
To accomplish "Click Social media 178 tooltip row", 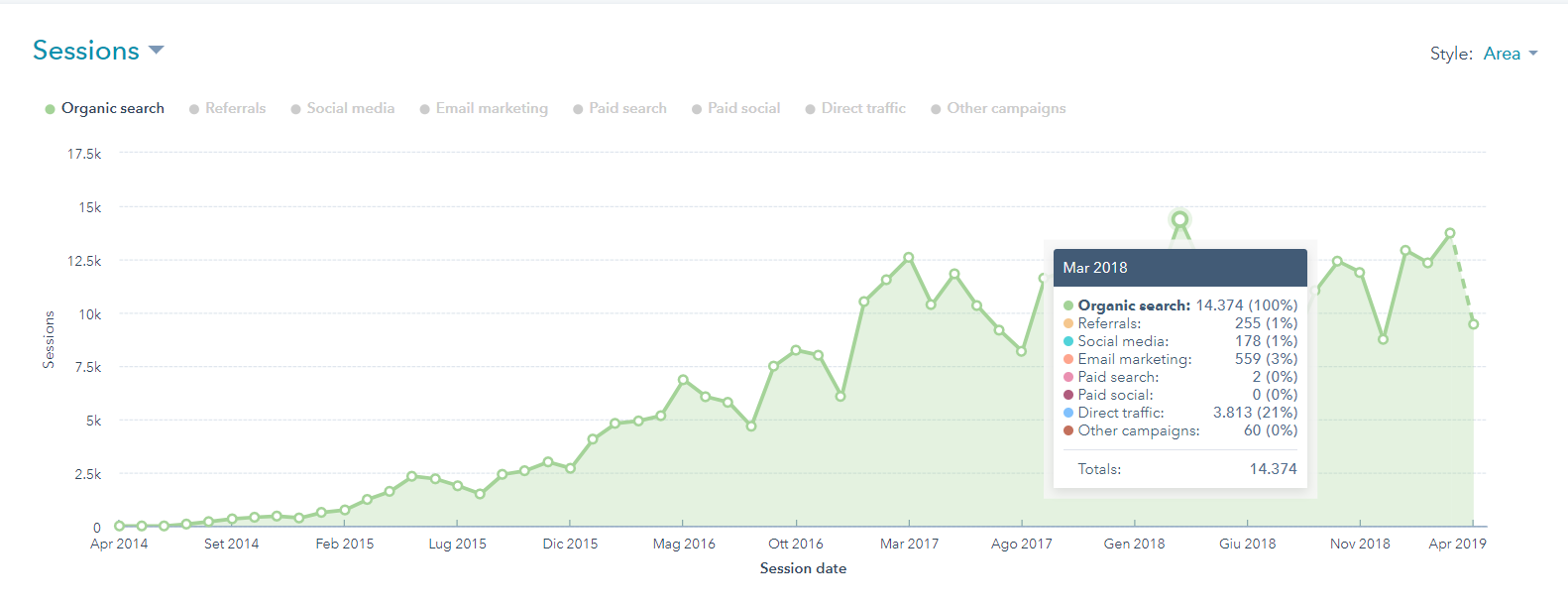I will [x=1179, y=341].
